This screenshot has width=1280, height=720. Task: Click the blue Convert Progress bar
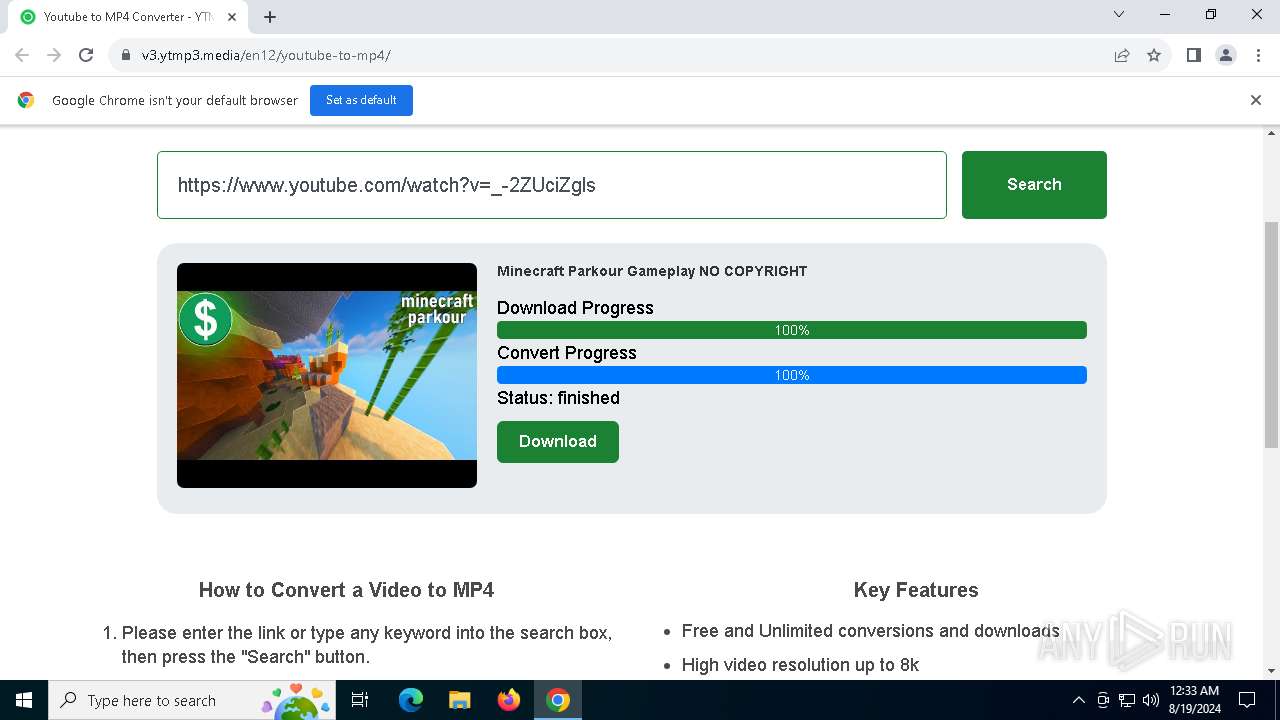pos(792,375)
